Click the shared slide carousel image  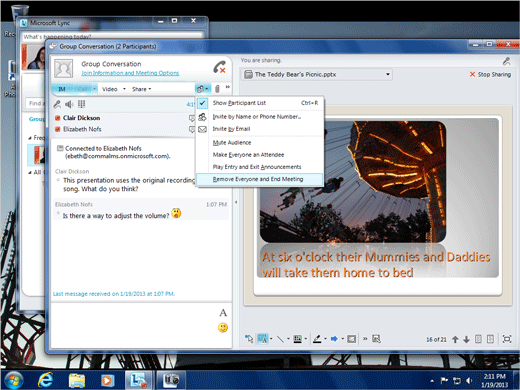353,182
